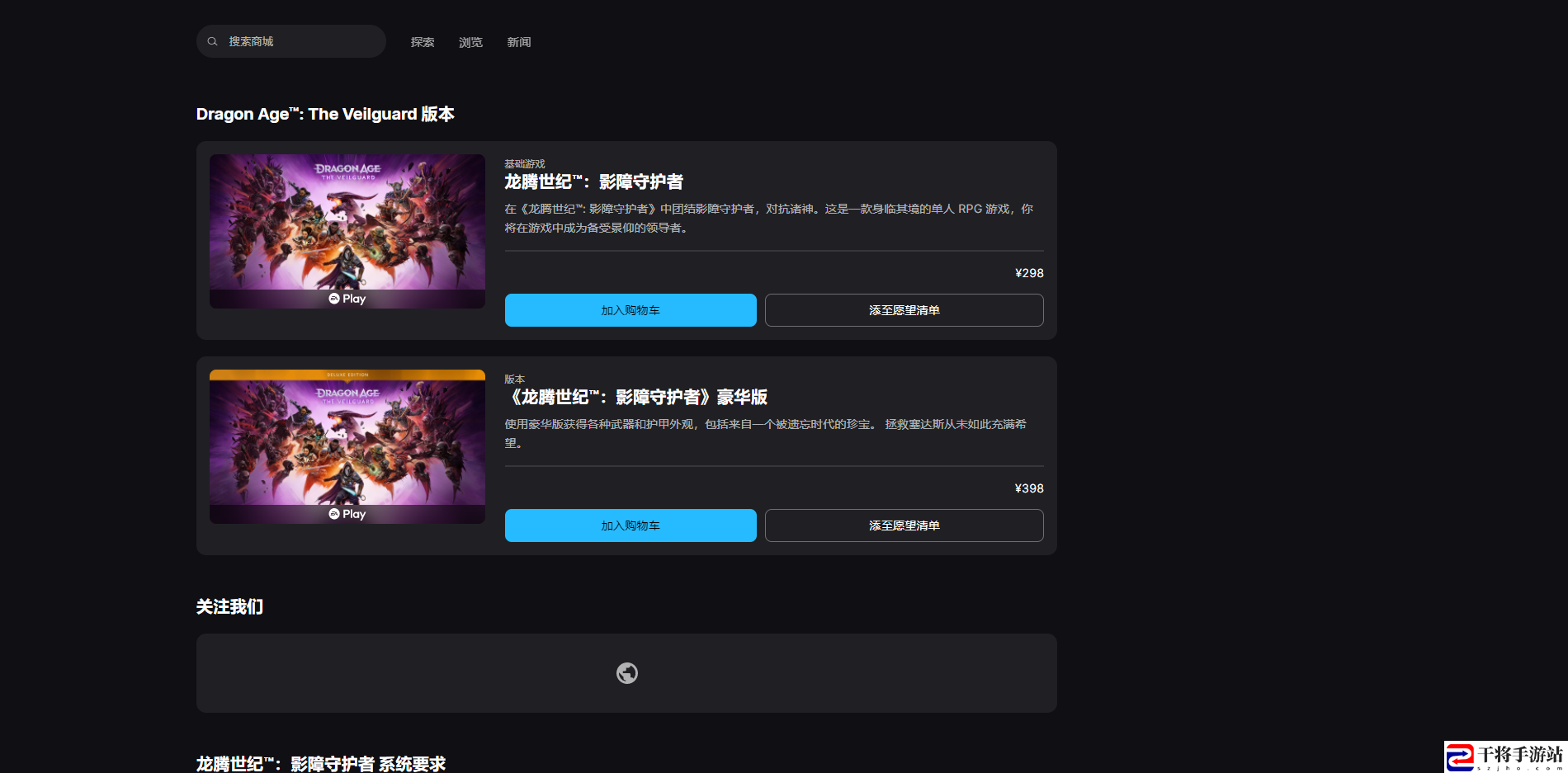This screenshot has height=773, width=1568.
Task: Add the ¥298 base game to wishlist
Action: point(904,310)
